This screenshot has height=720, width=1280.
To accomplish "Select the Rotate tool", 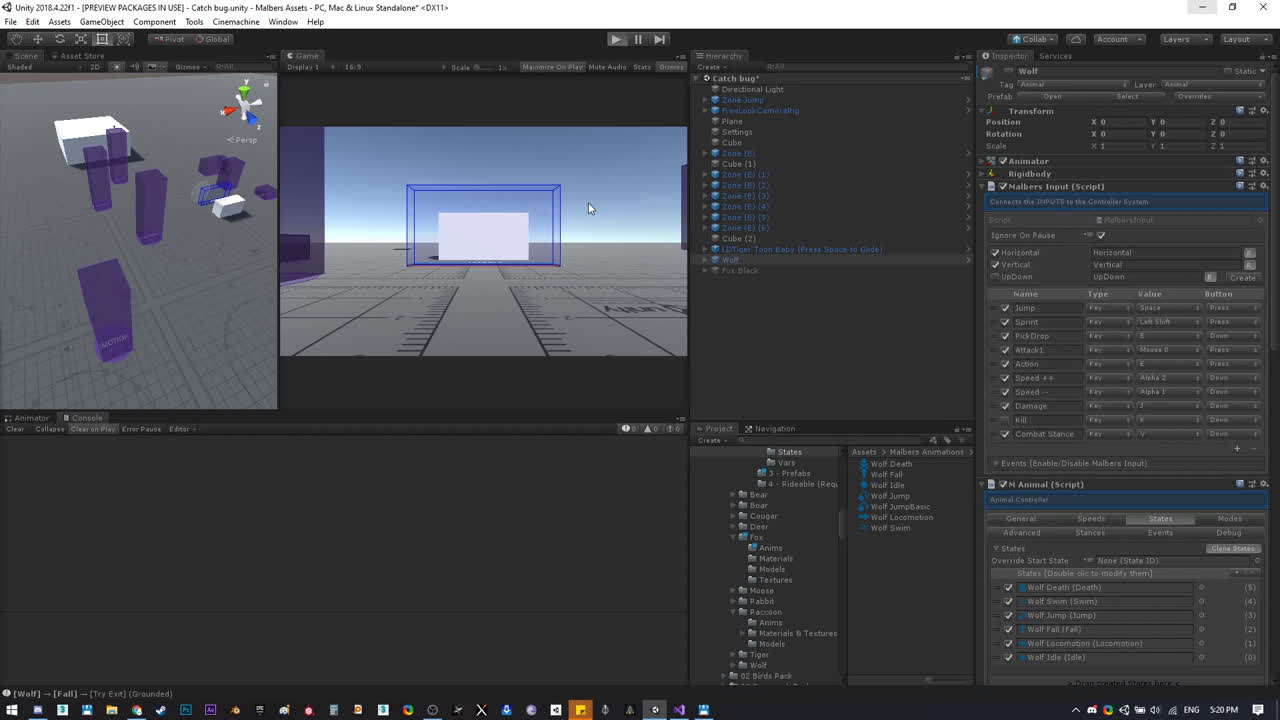I will coord(59,39).
